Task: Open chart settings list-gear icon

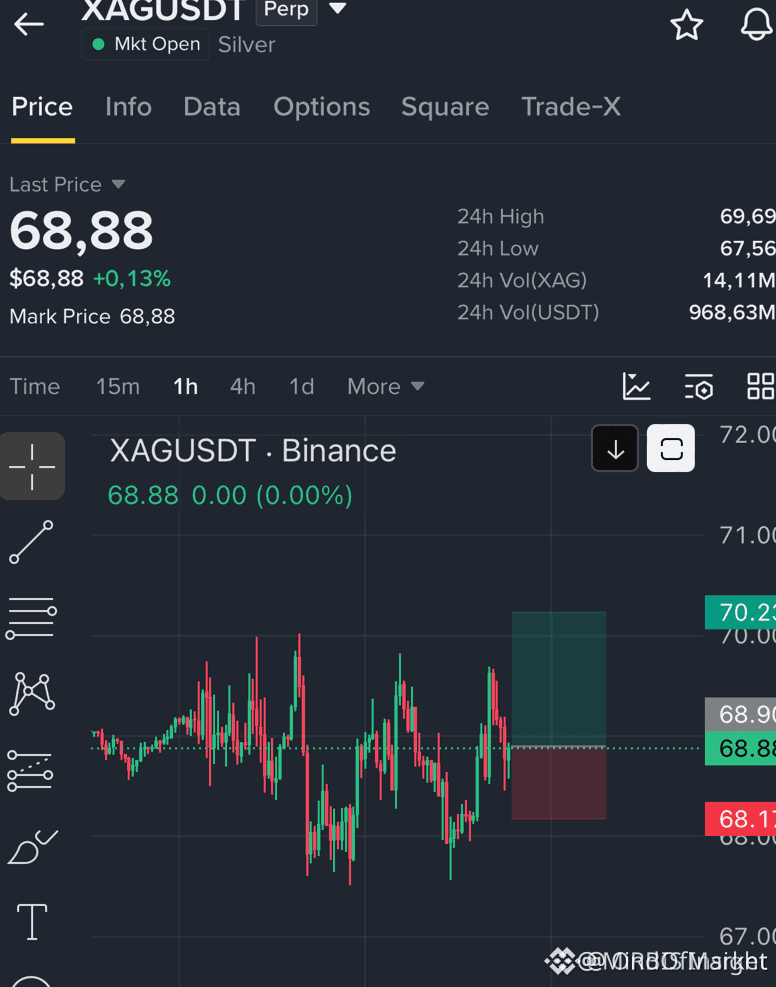Action: (x=699, y=386)
